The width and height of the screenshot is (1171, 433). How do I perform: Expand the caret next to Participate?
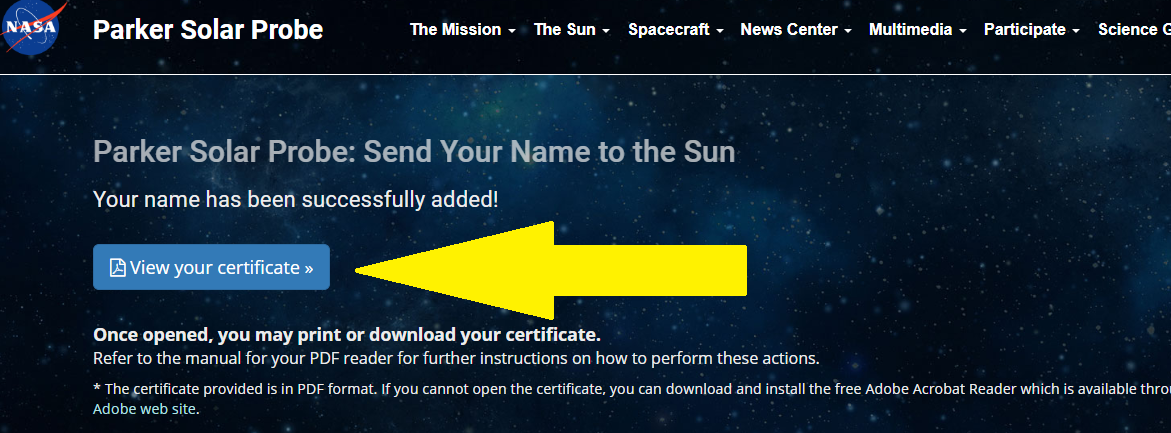1076,31
